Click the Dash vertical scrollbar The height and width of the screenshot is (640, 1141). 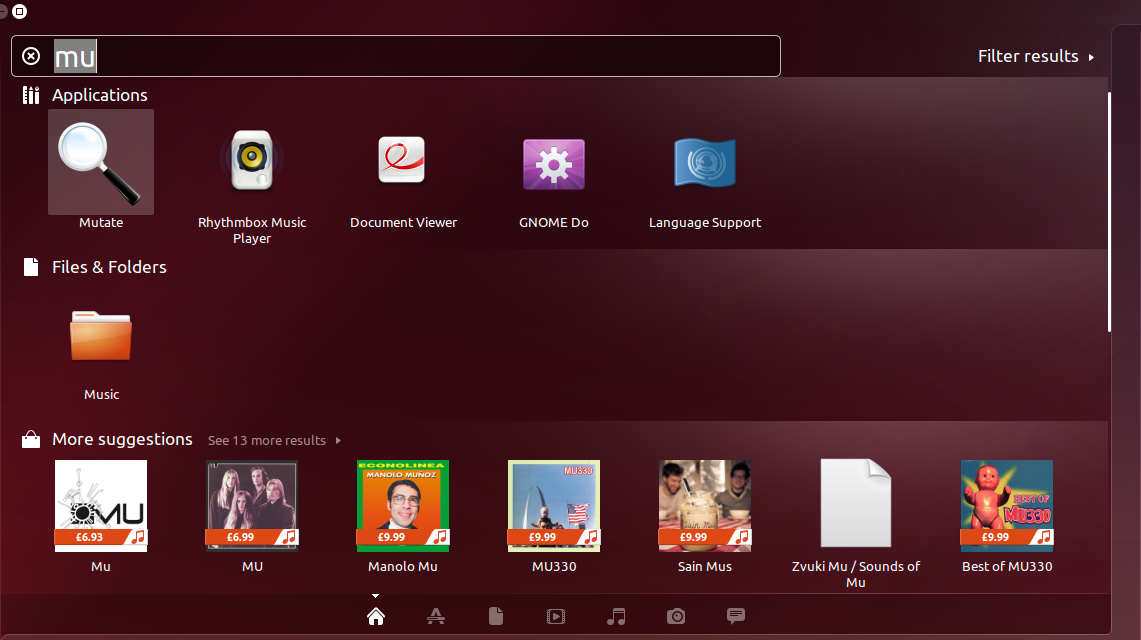1110,212
